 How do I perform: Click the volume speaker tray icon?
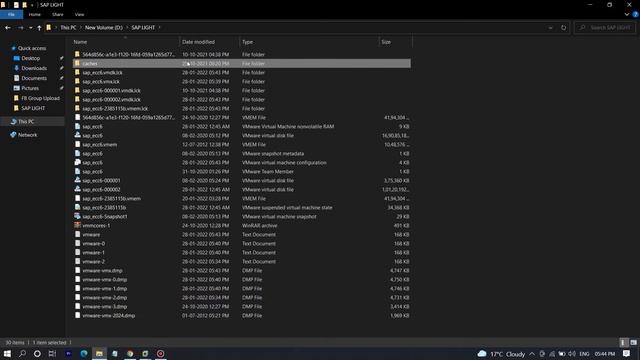572,354
